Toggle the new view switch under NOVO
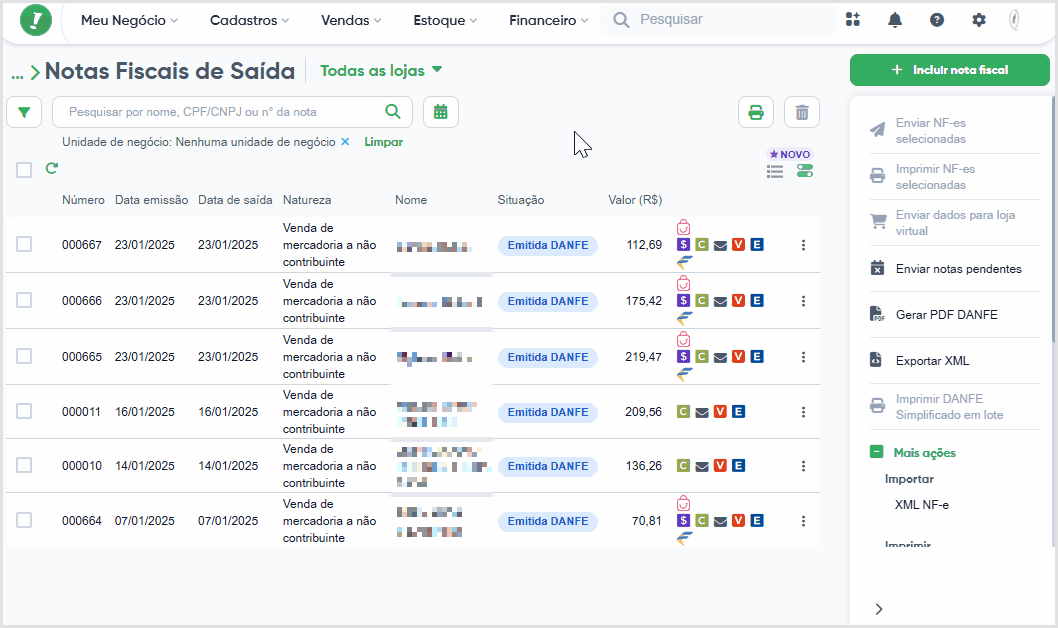The width and height of the screenshot is (1058, 628). [x=804, y=171]
